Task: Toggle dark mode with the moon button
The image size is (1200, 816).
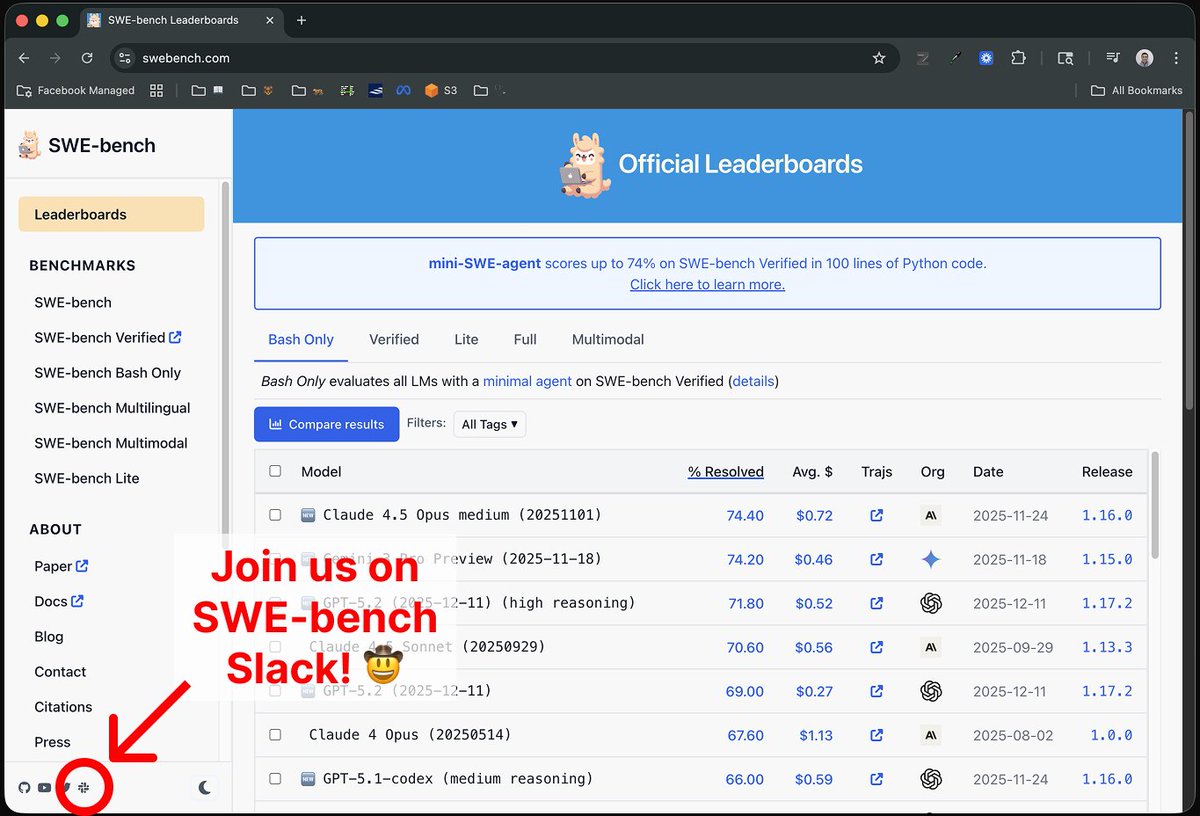Action: (x=205, y=788)
